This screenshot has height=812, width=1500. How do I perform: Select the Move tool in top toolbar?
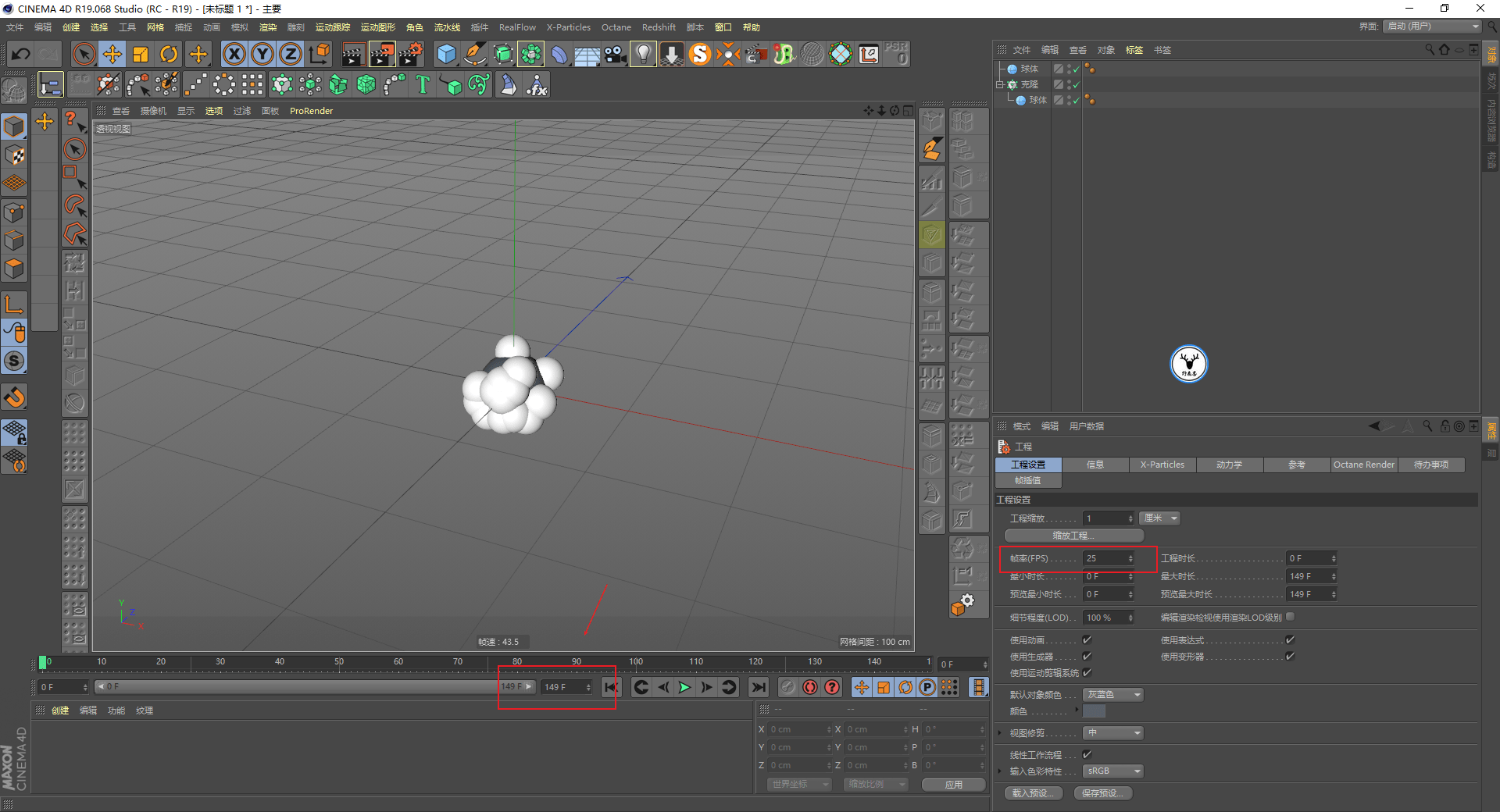112,54
